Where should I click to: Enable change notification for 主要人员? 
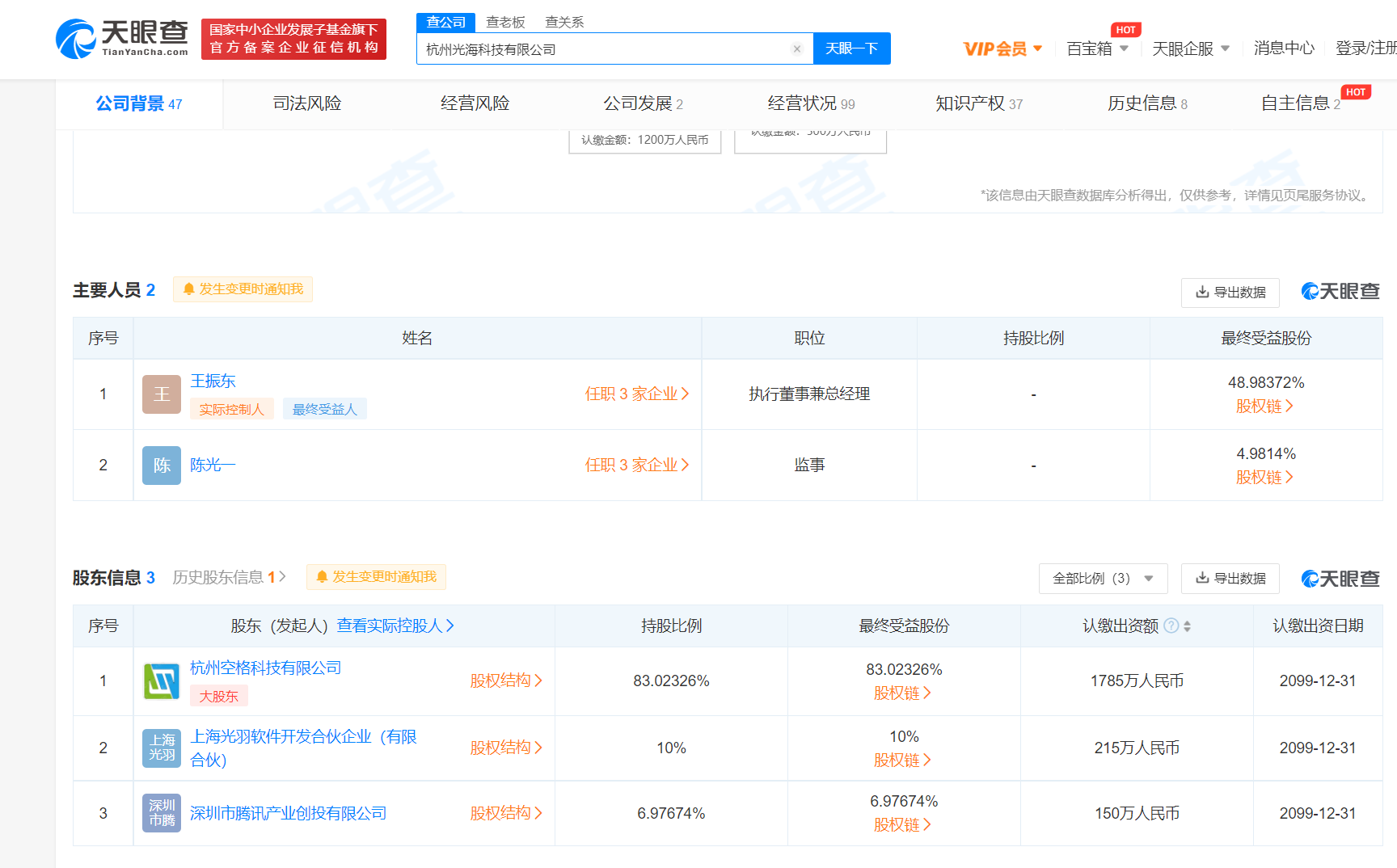click(243, 289)
